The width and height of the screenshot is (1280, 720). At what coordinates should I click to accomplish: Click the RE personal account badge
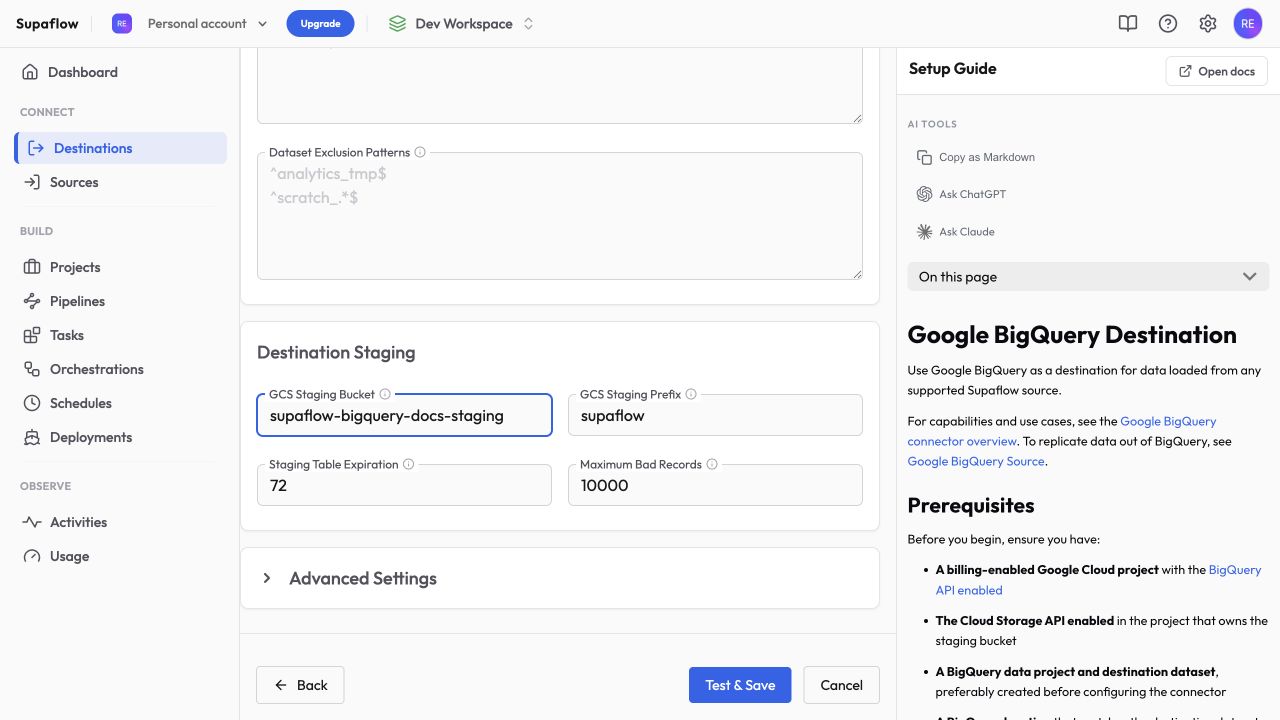pos(122,23)
